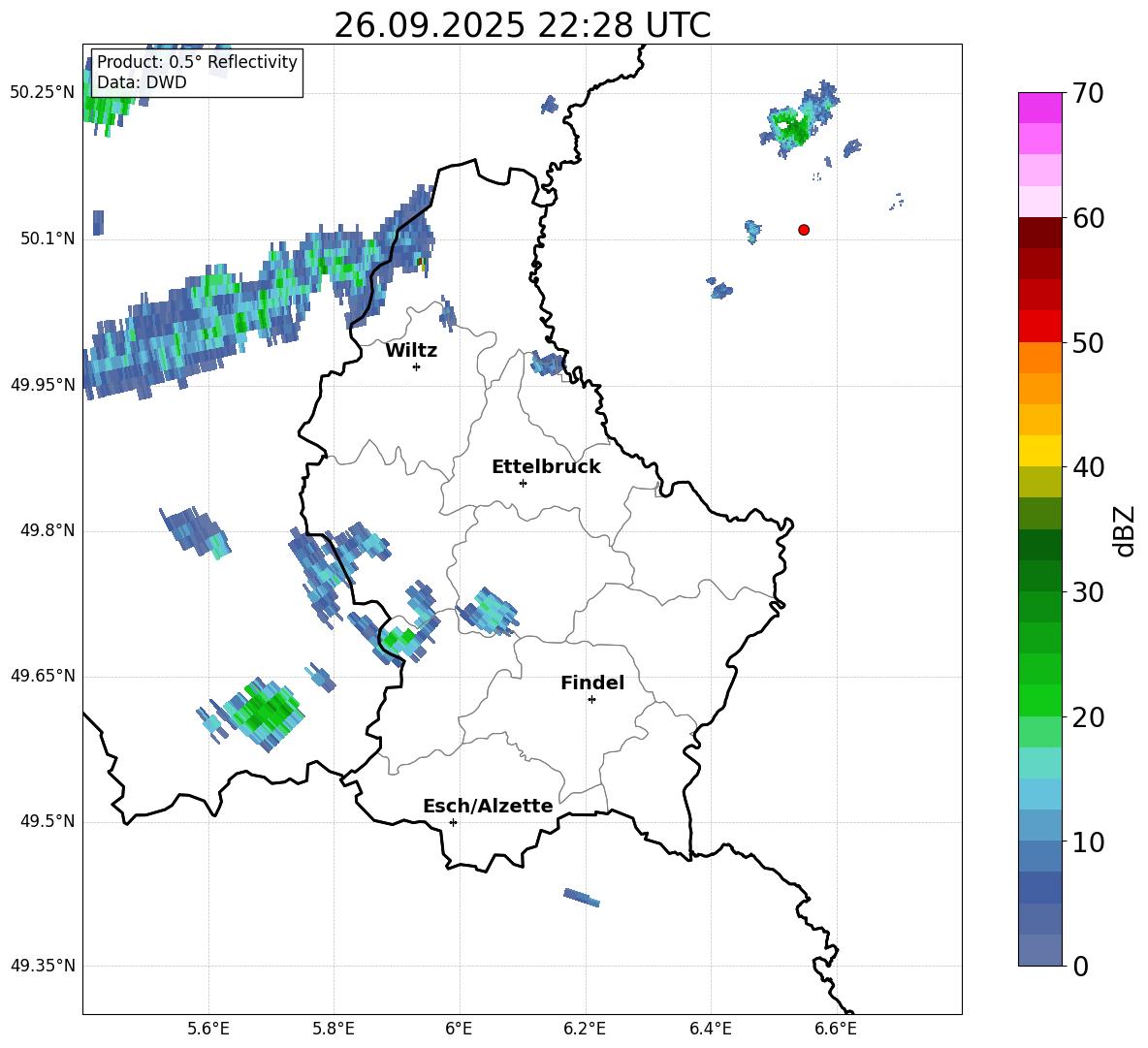Click the Ettelbruck city label
Screen dimensions: 1148x1048
[546, 467]
